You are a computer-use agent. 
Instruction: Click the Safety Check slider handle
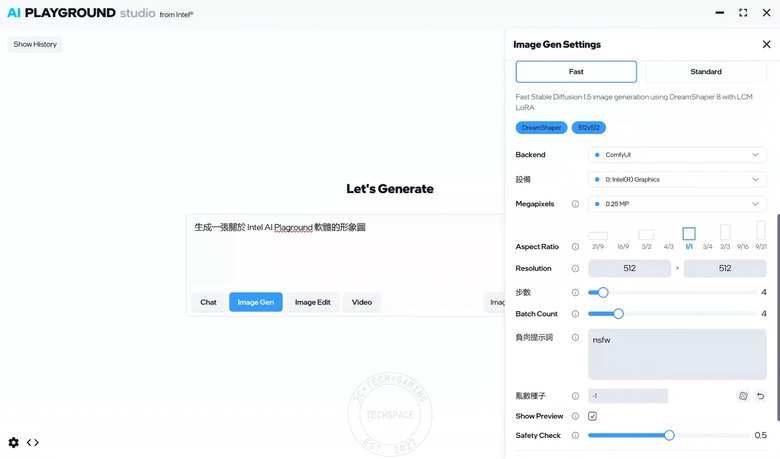[x=669, y=436]
